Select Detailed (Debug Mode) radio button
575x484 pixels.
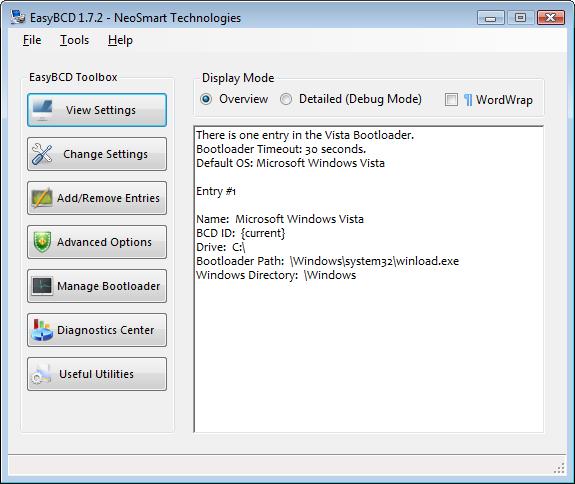(x=286, y=99)
